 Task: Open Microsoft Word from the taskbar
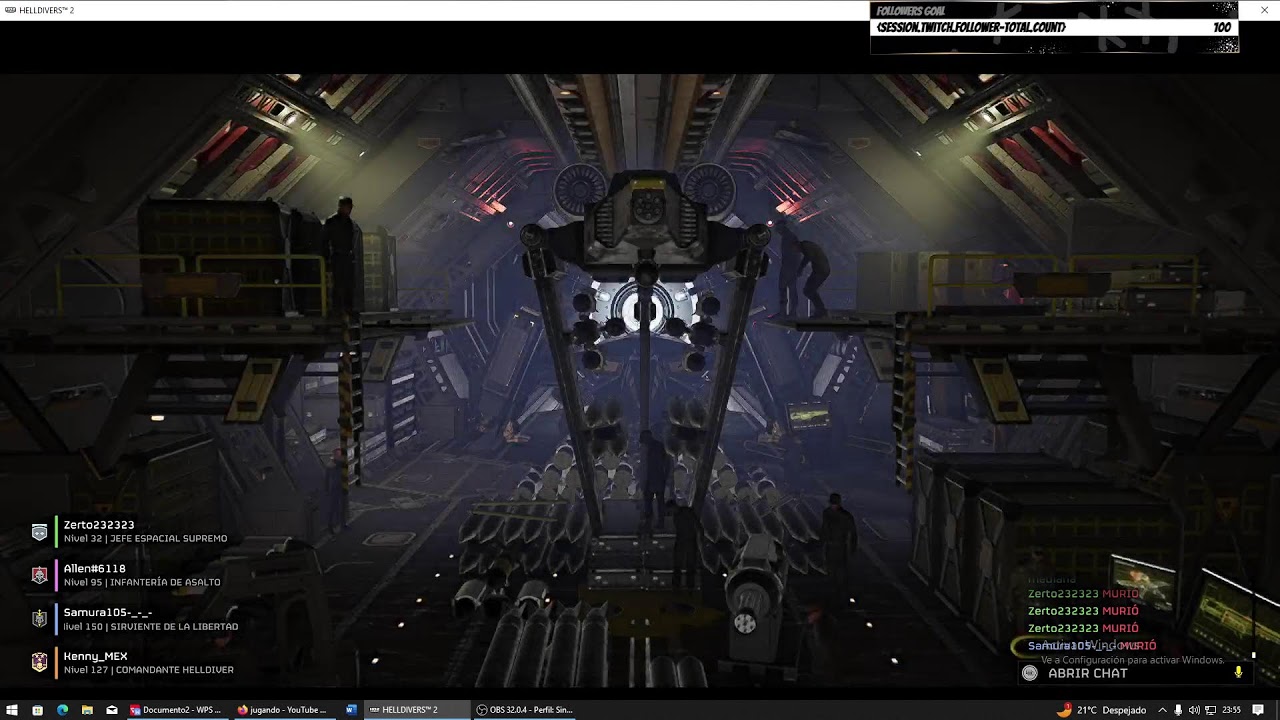click(x=351, y=710)
